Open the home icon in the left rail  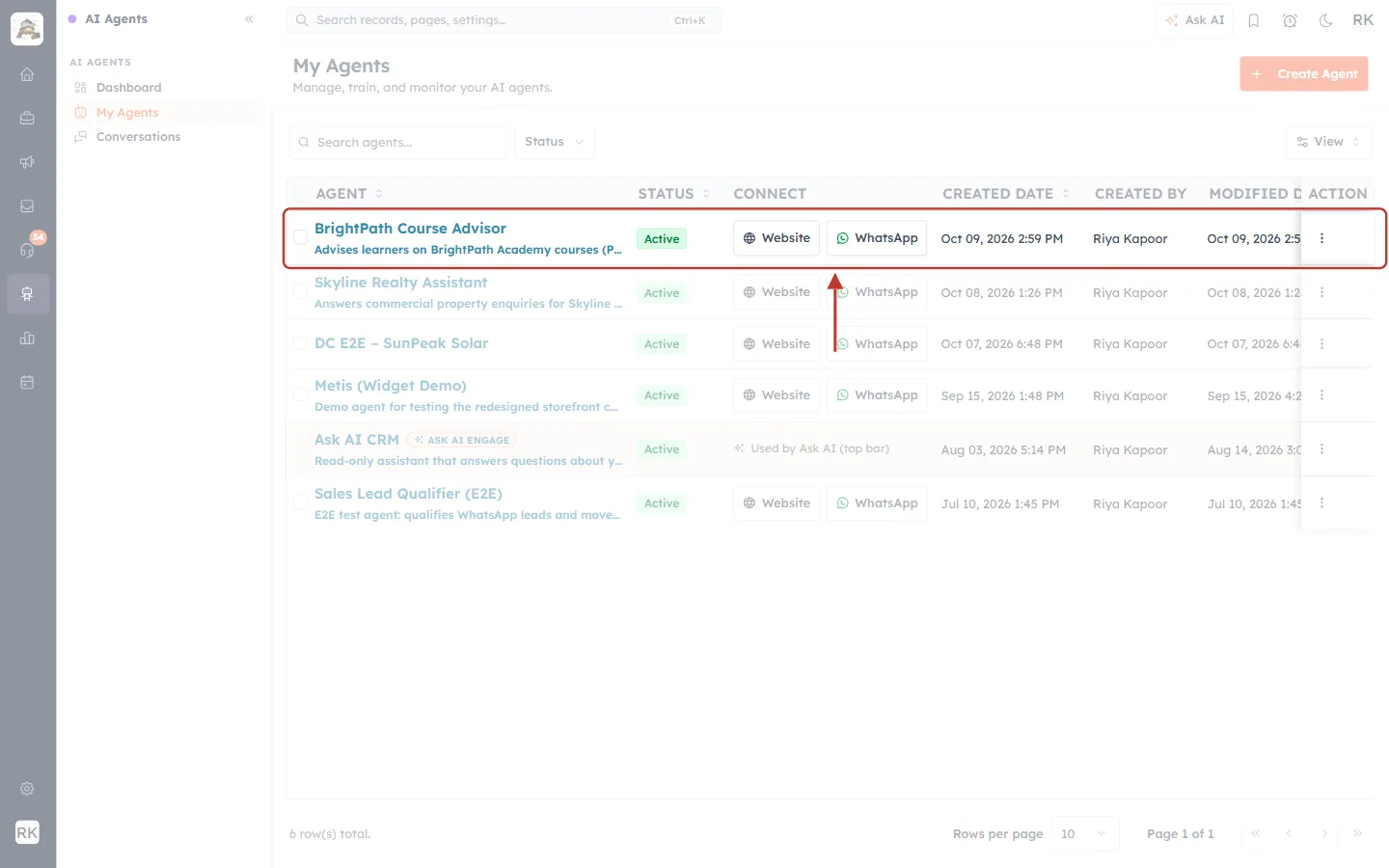coord(27,74)
